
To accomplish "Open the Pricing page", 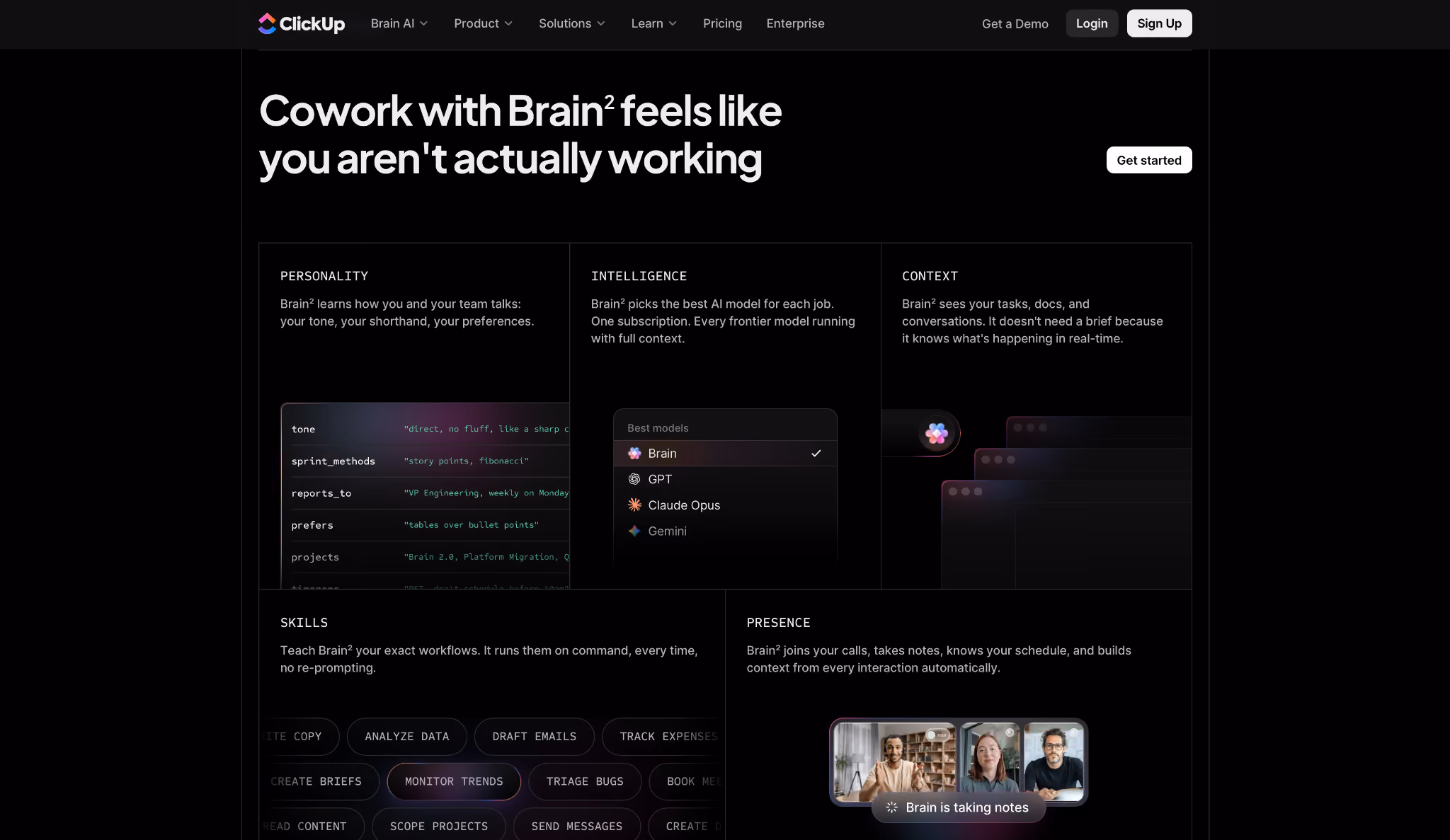I will (722, 23).
